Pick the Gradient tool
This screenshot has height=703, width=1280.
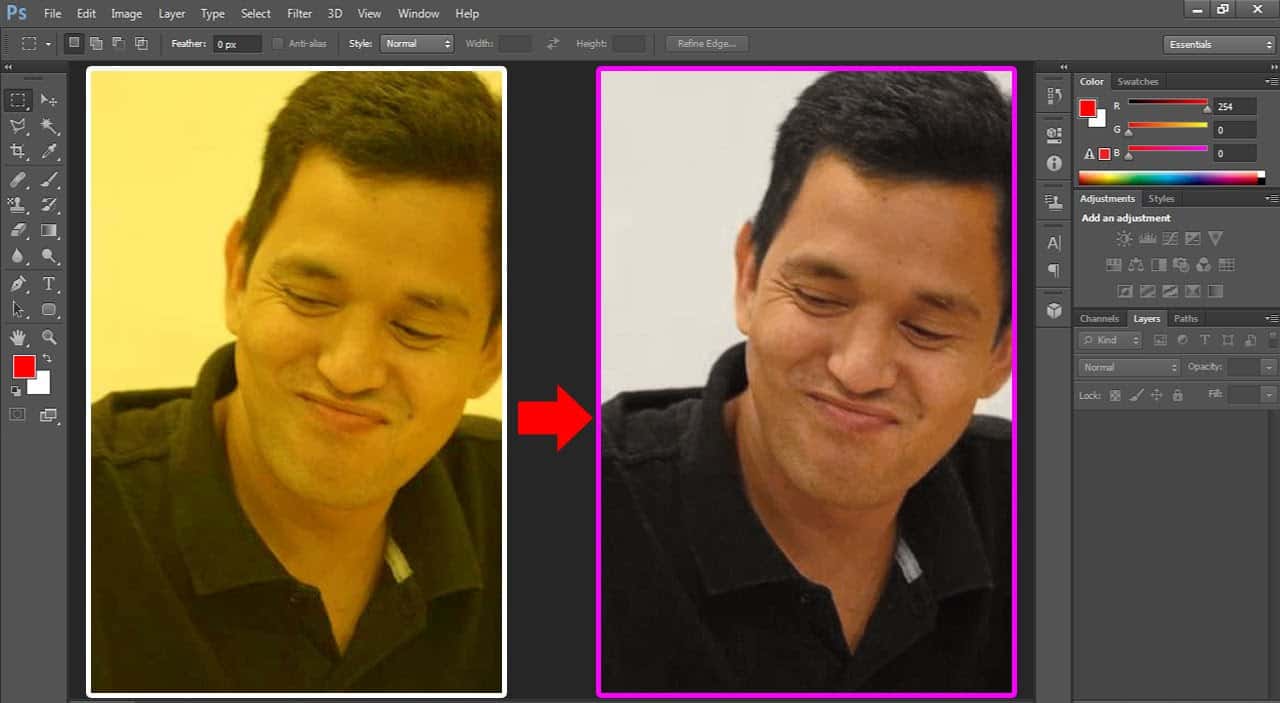click(48, 231)
